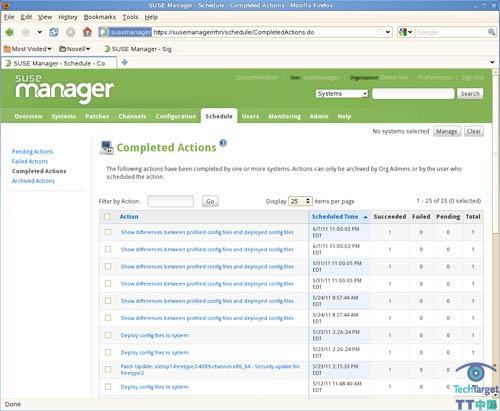The image size is (500, 411).
Task: Open the list all tabs dropdown
Action: coord(492,62)
